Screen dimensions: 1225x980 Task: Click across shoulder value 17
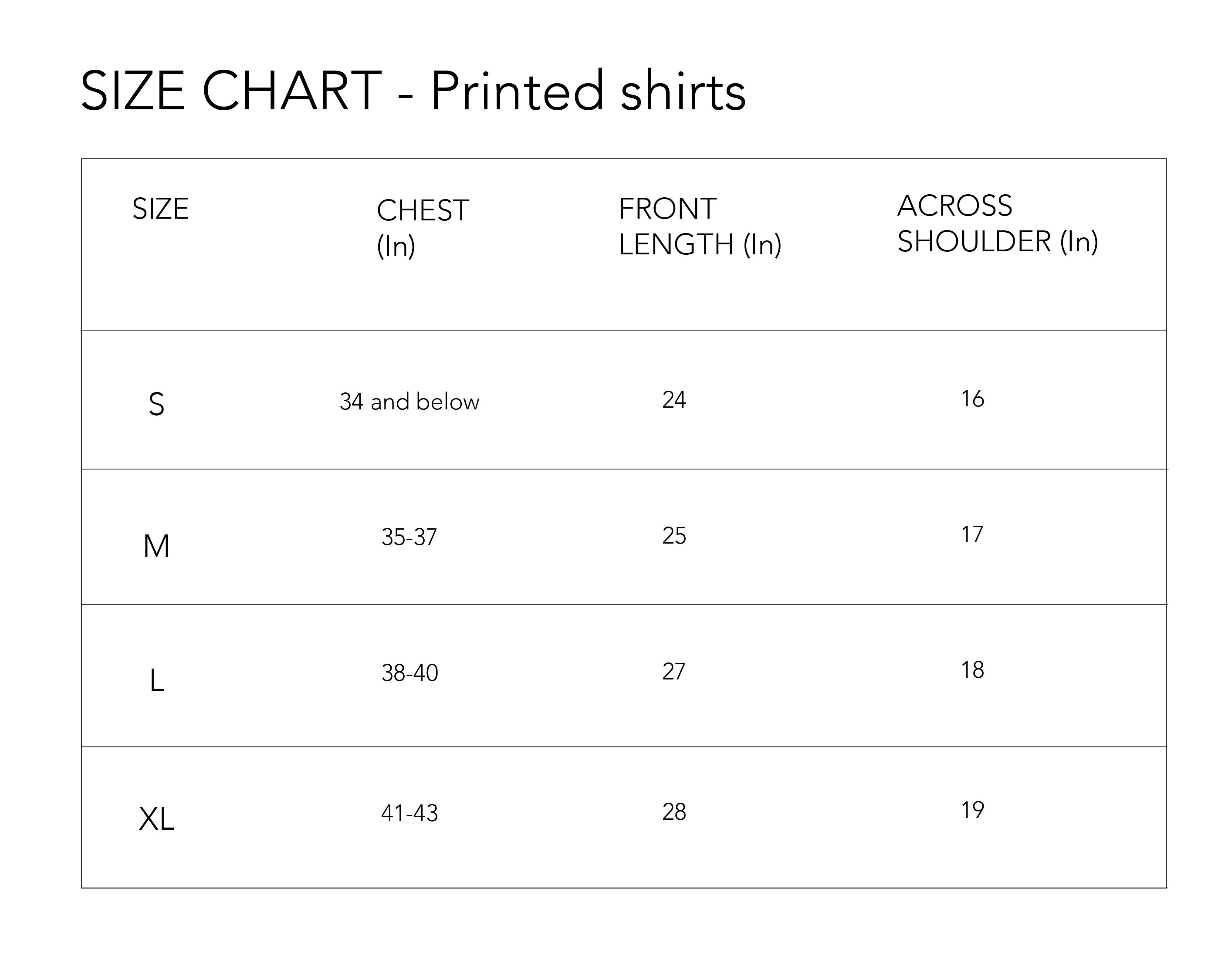[971, 534]
